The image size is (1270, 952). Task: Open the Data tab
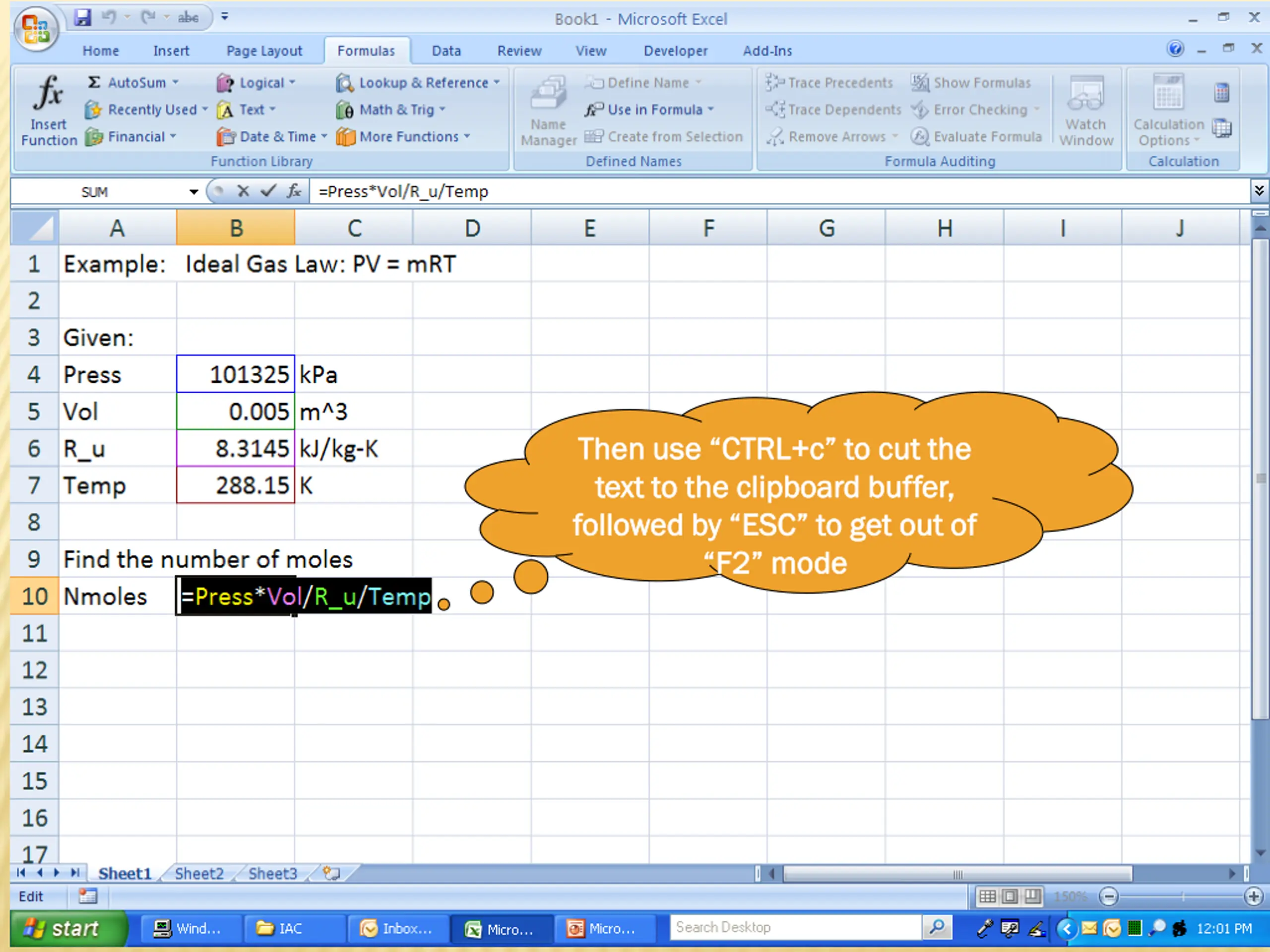(x=446, y=51)
